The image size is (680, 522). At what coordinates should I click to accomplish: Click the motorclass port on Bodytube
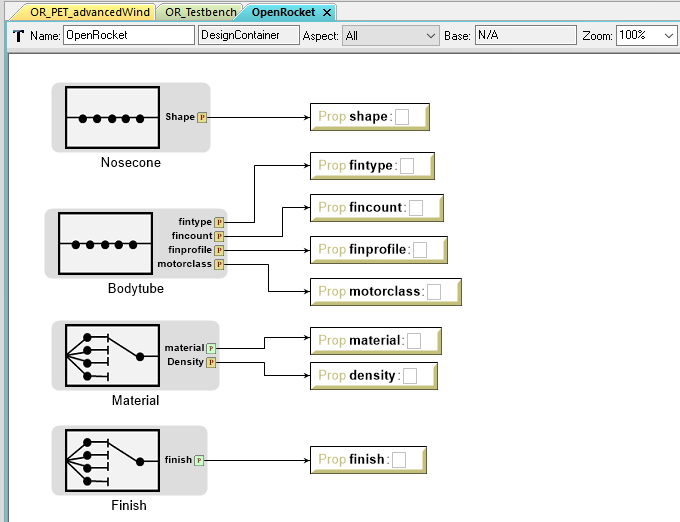(219, 264)
